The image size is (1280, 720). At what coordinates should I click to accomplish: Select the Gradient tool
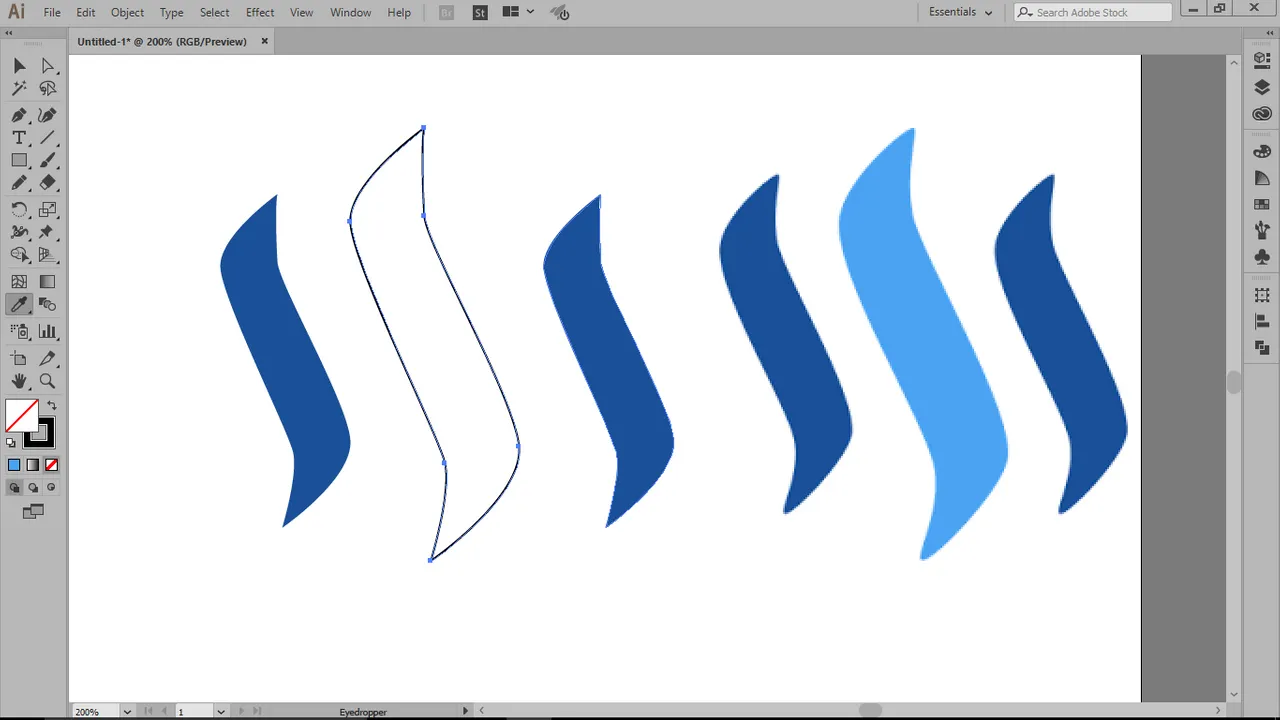pyautogui.click(x=47, y=282)
